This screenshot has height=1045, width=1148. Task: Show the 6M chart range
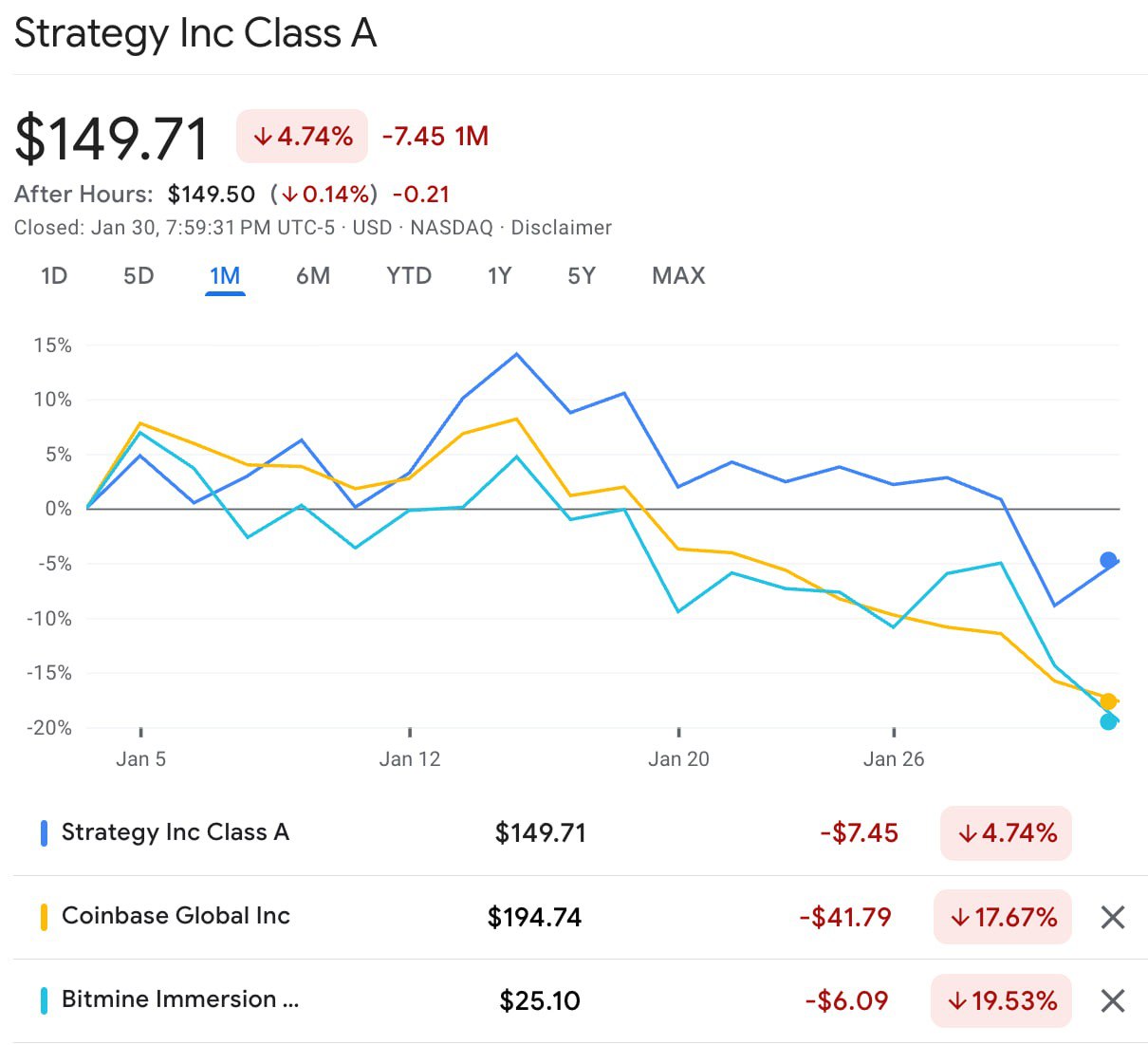(x=313, y=276)
